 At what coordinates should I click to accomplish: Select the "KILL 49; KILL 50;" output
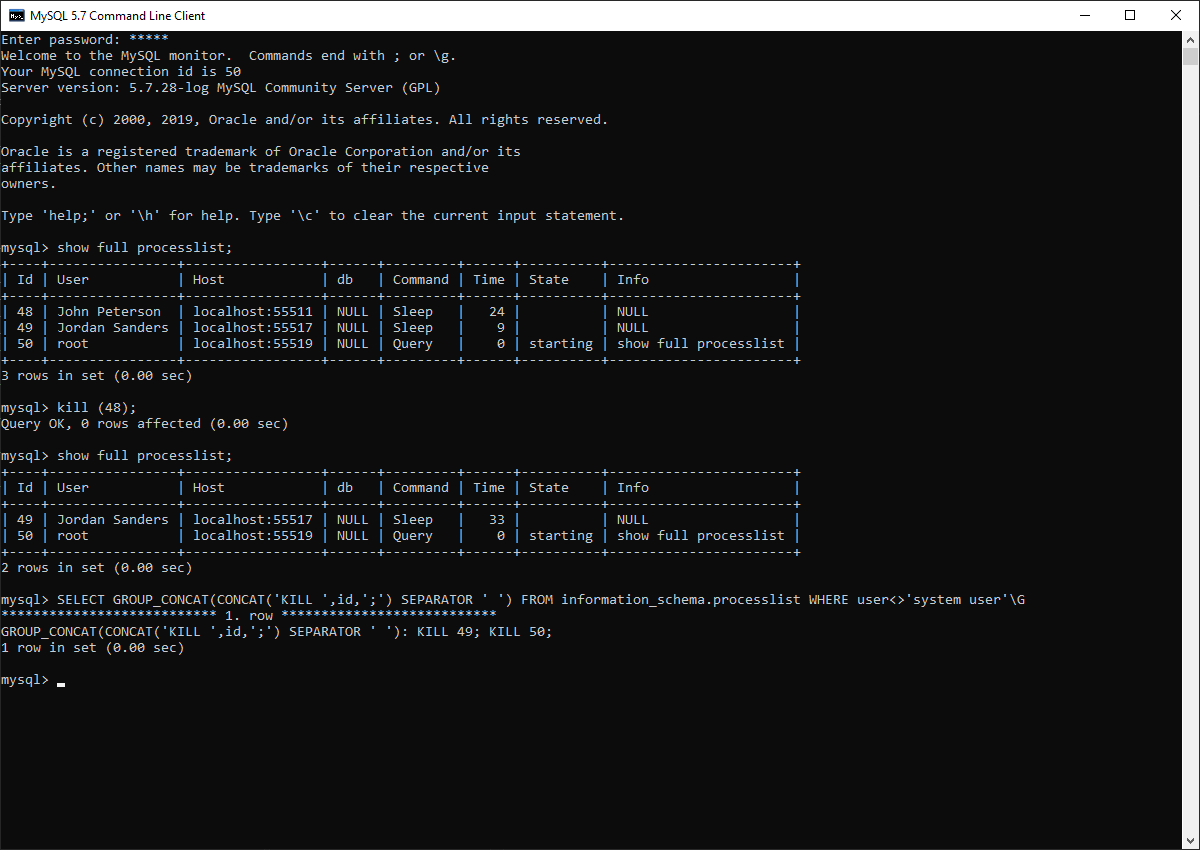[x=485, y=632]
